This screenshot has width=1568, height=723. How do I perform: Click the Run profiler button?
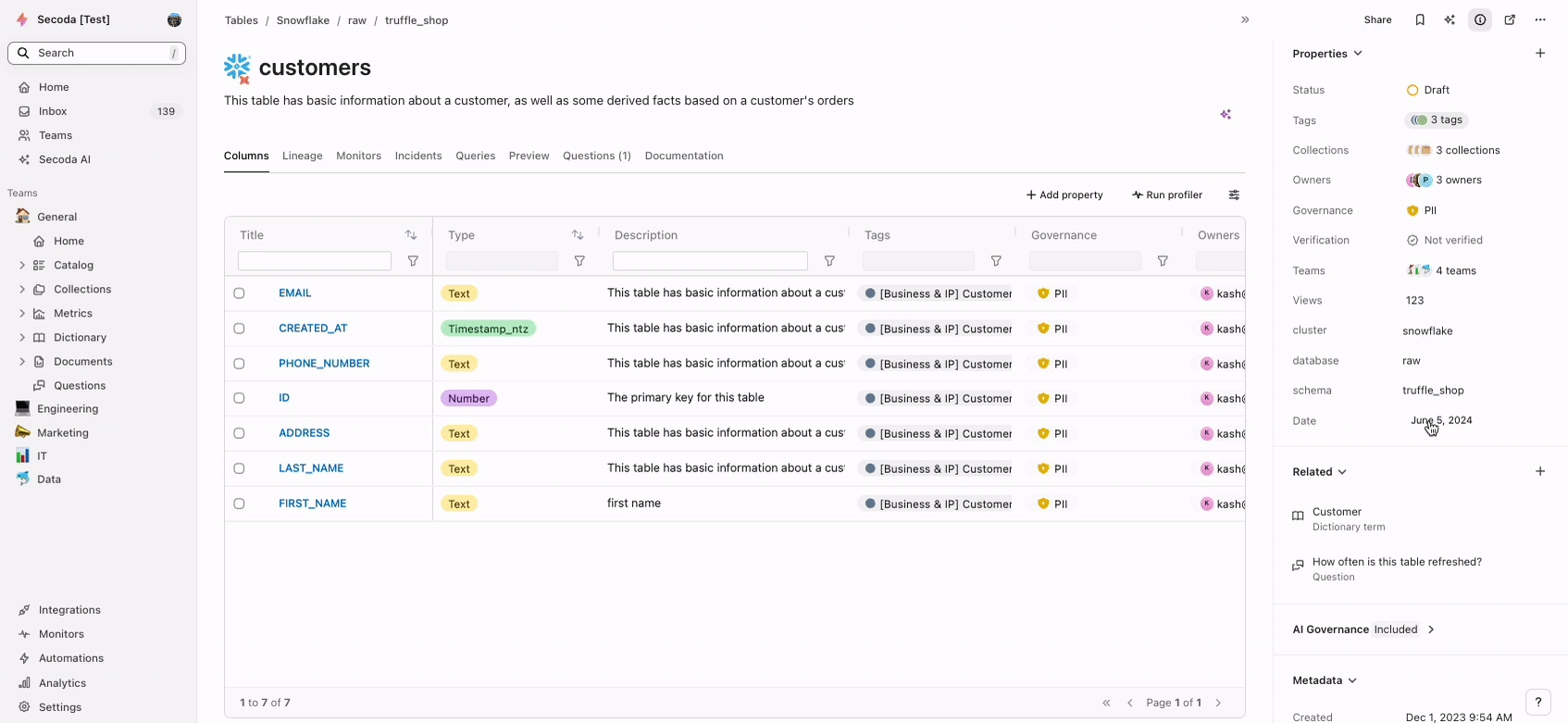click(x=1166, y=194)
